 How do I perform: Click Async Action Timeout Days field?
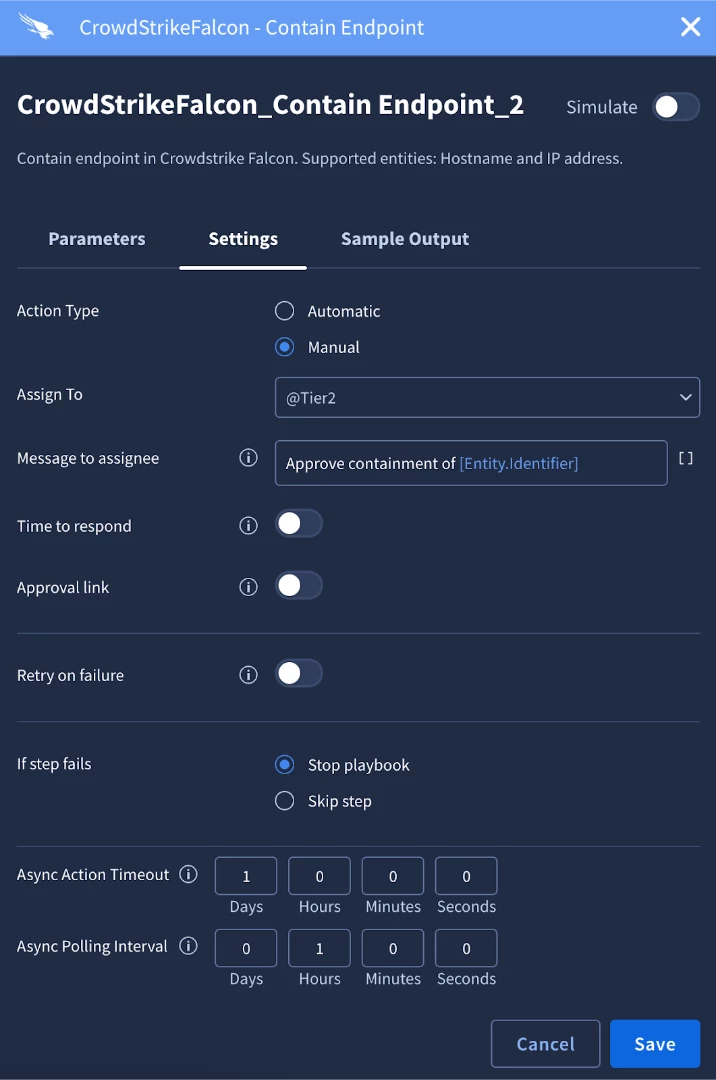click(x=246, y=876)
